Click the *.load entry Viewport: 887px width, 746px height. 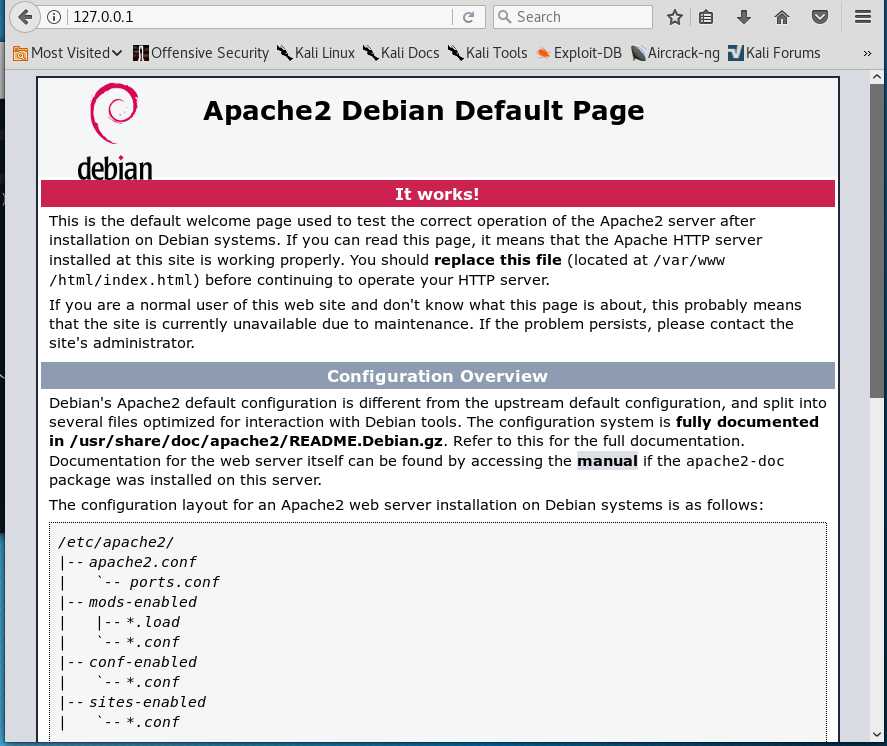pyautogui.click(x=153, y=622)
